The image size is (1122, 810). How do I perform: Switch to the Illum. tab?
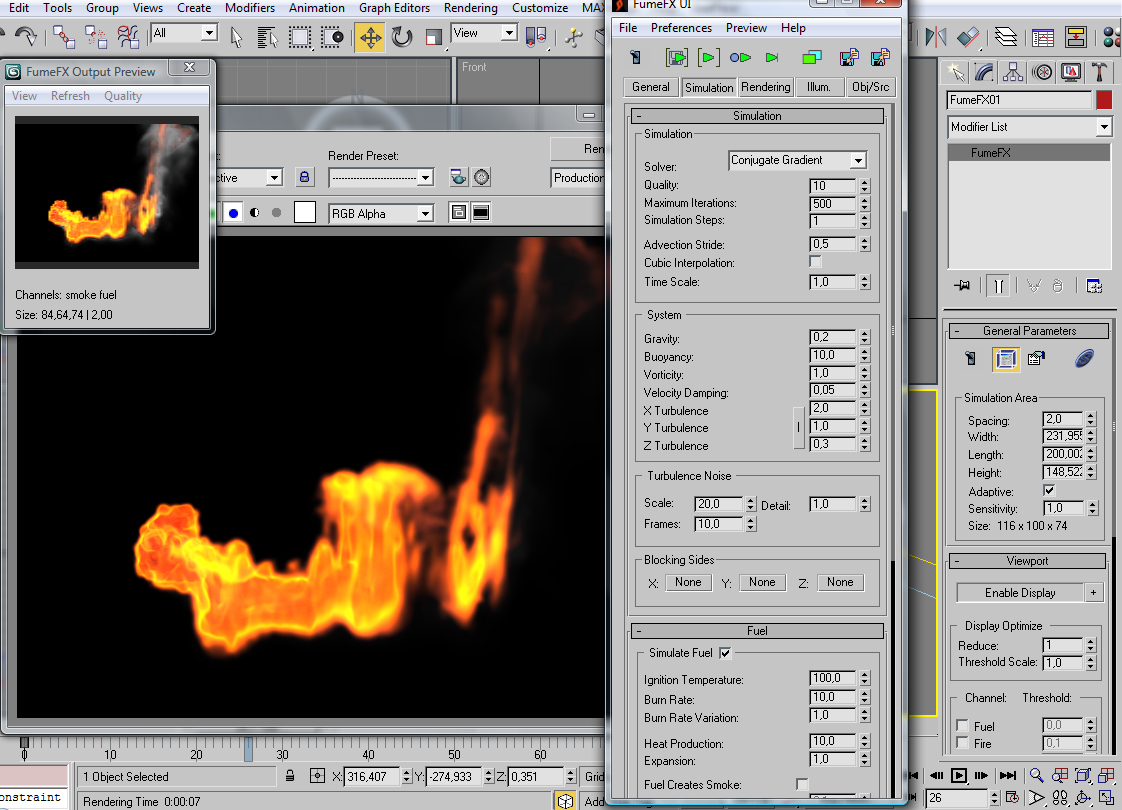tap(819, 87)
